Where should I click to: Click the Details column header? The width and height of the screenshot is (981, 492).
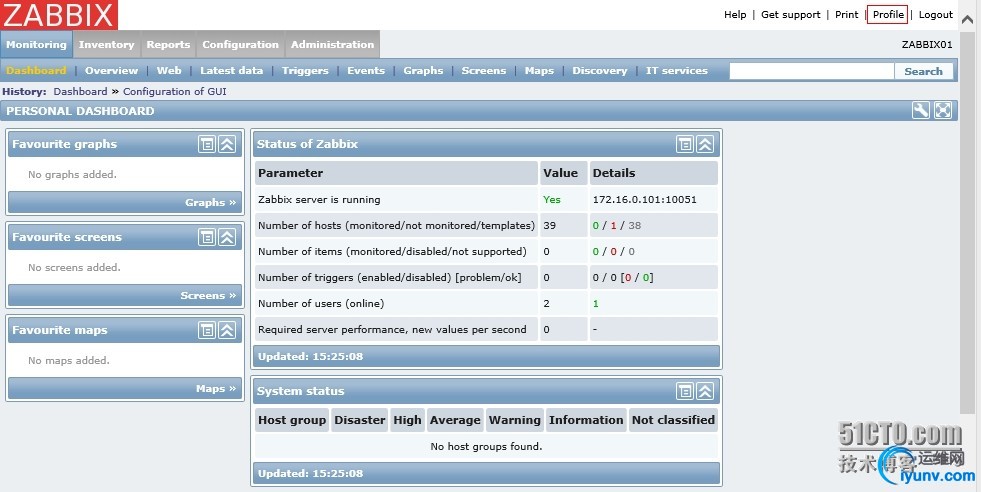[654, 173]
